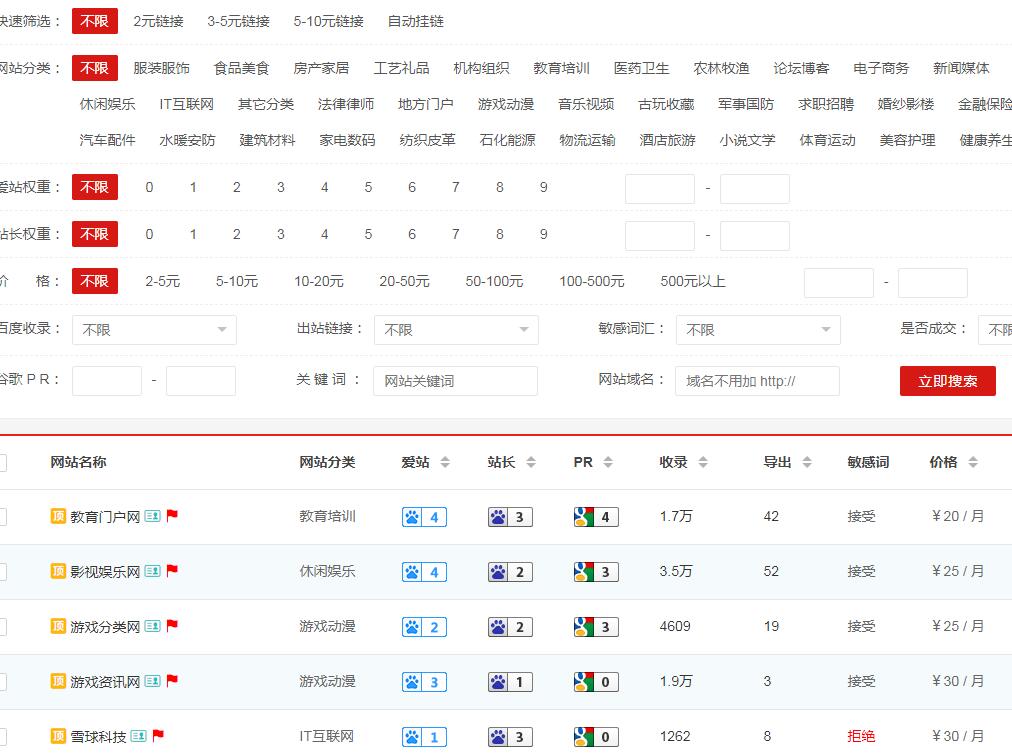Open the 百度收录 dropdown
The width and height of the screenshot is (1012, 756).
(x=153, y=329)
